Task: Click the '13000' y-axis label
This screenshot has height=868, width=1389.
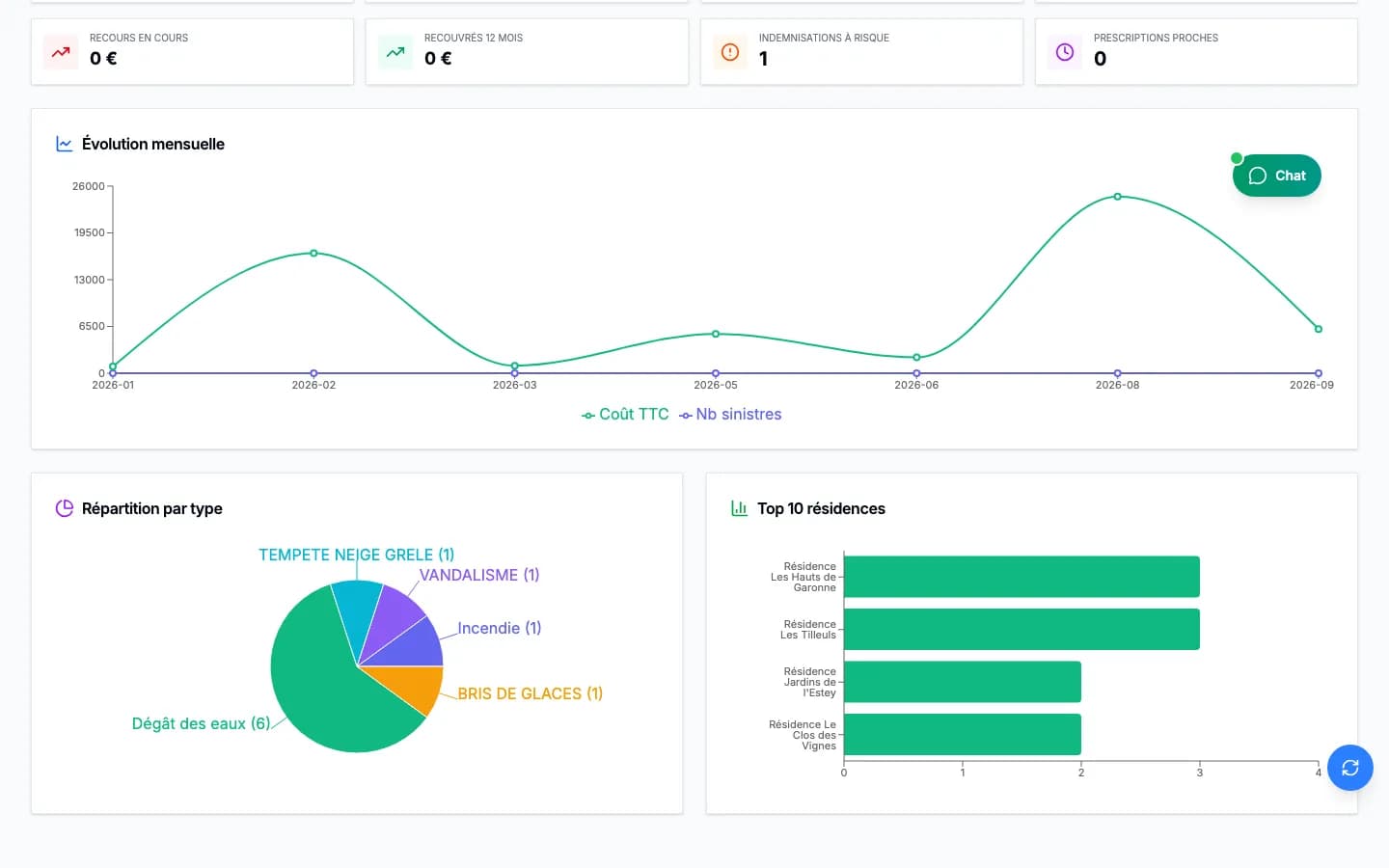Action: pos(89,280)
